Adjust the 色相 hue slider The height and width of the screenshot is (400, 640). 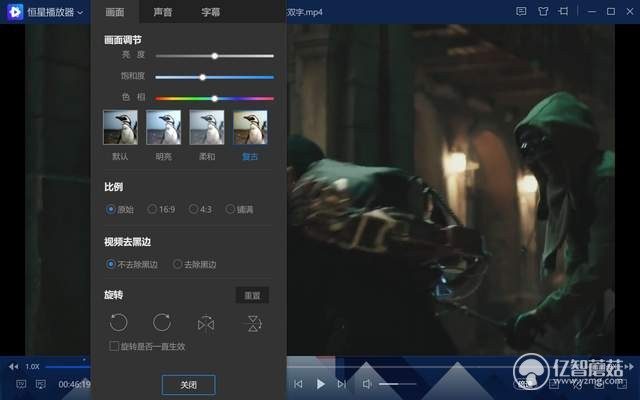click(215, 98)
